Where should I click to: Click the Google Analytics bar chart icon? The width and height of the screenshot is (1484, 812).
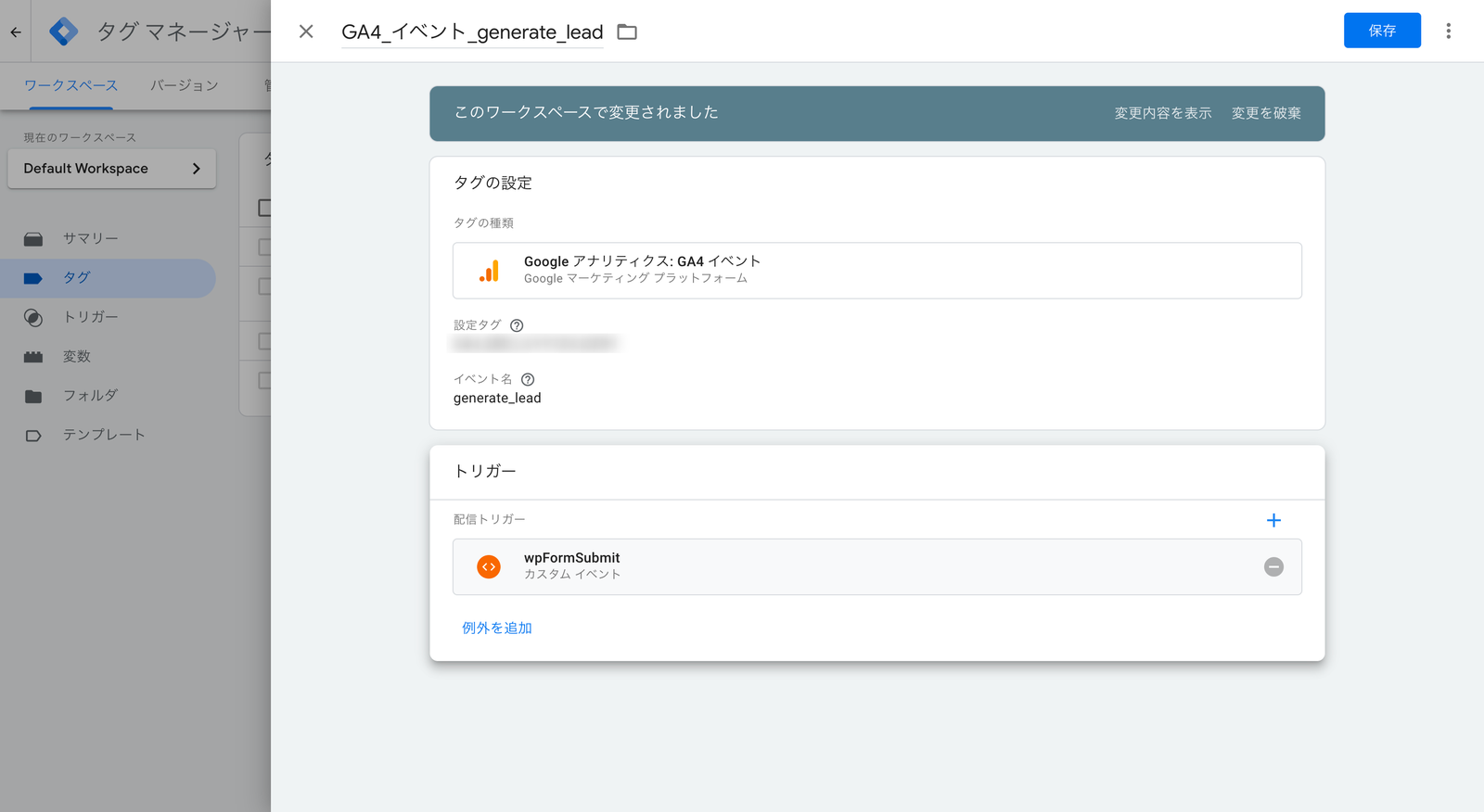click(x=489, y=271)
